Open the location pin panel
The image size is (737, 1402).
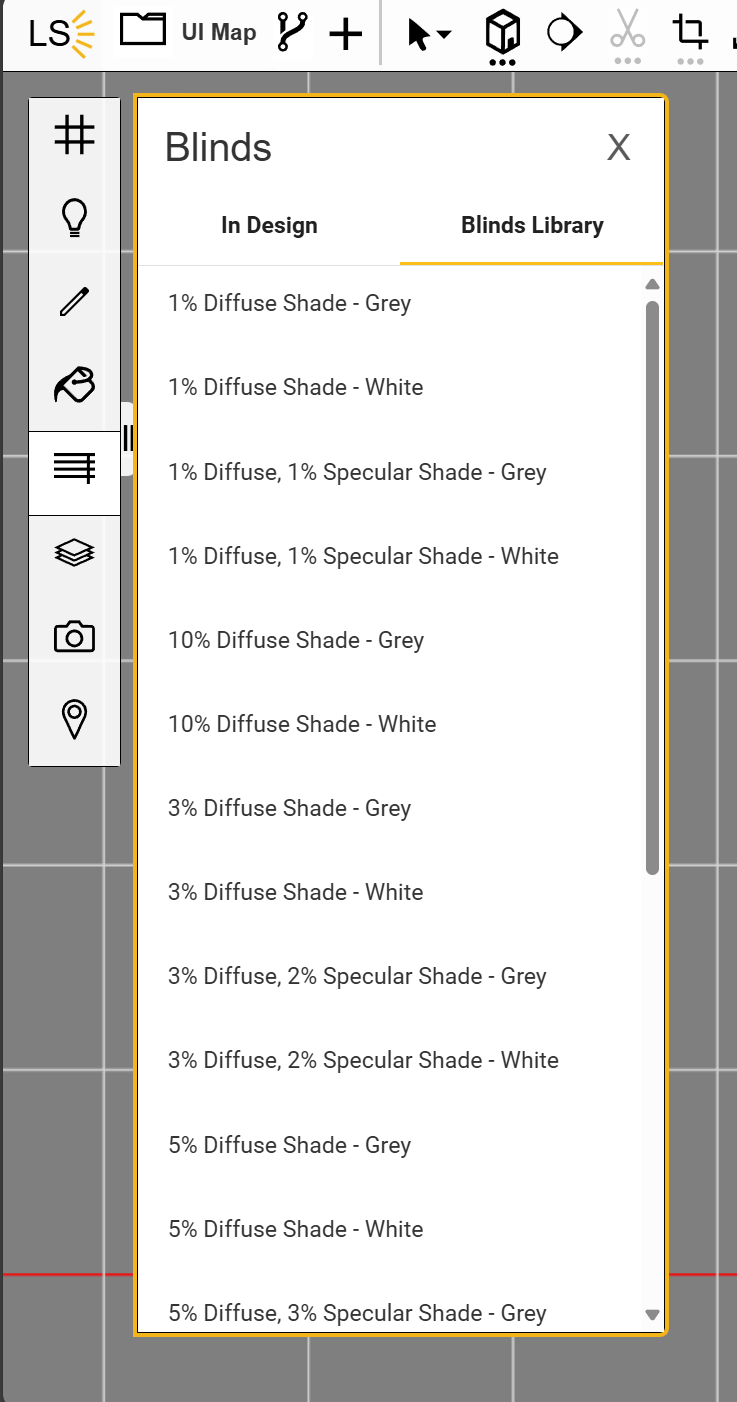click(x=75, y=719)
